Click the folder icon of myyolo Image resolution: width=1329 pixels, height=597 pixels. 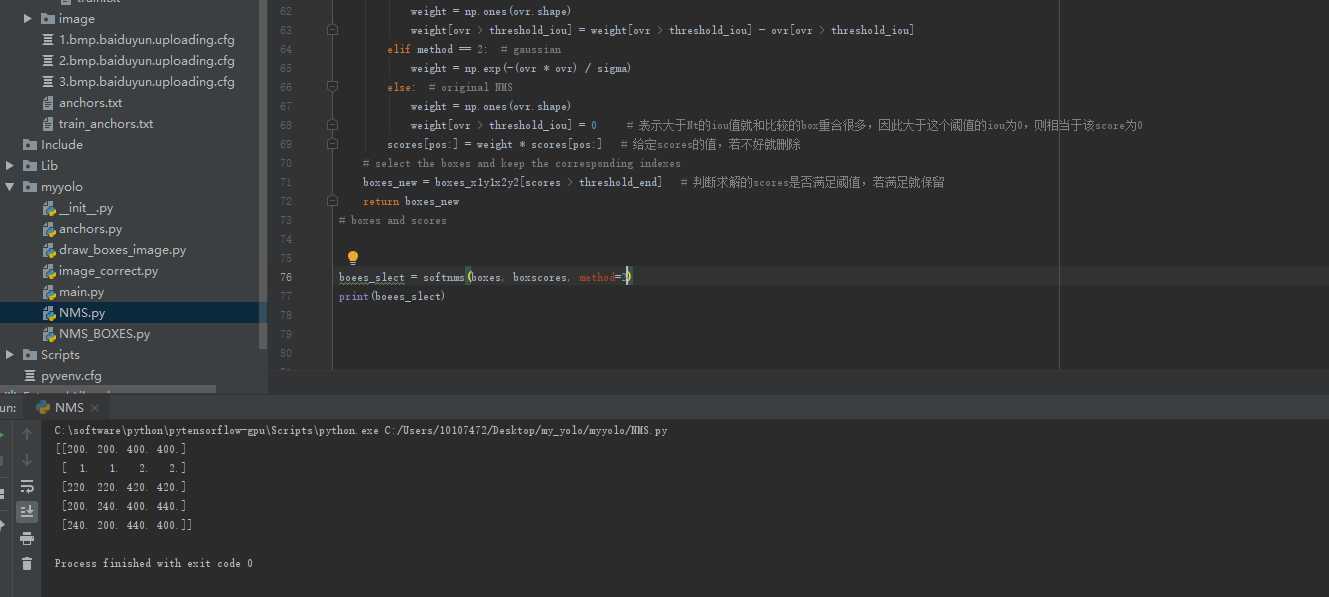click(x=28, y=187)
